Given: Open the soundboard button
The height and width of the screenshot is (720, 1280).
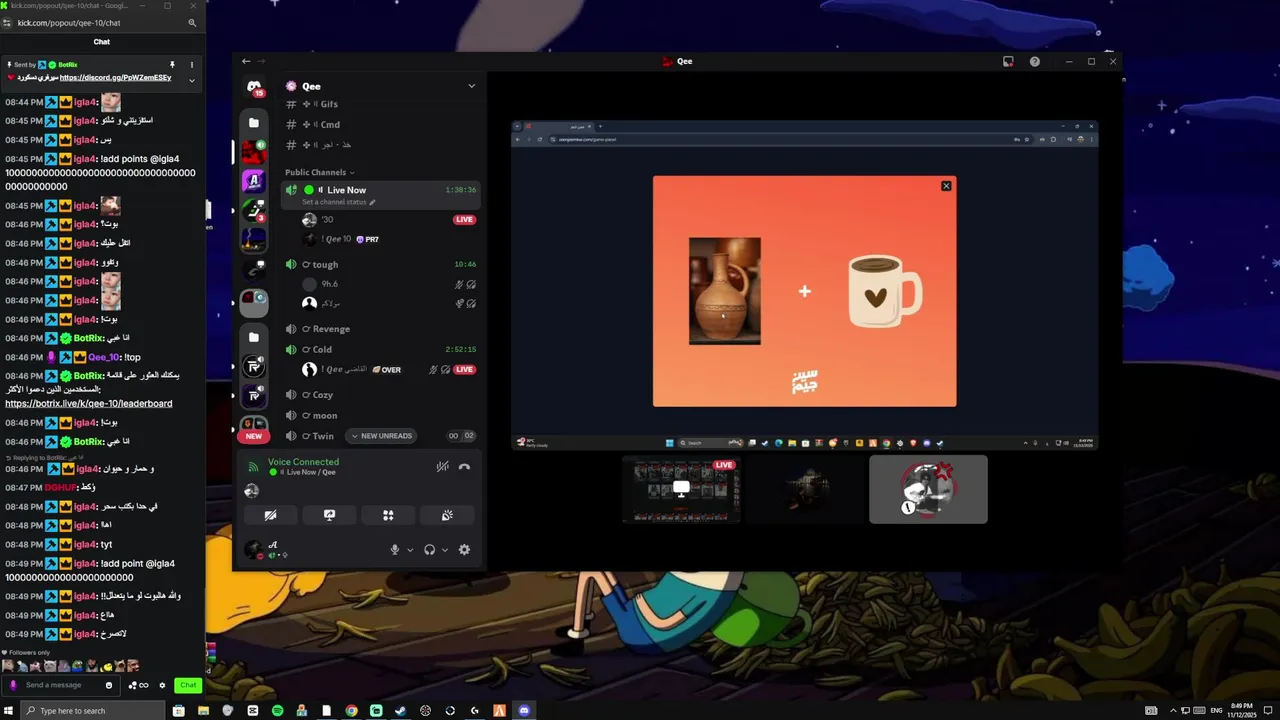Looking at the screenshot, I should tap(447, 515).
